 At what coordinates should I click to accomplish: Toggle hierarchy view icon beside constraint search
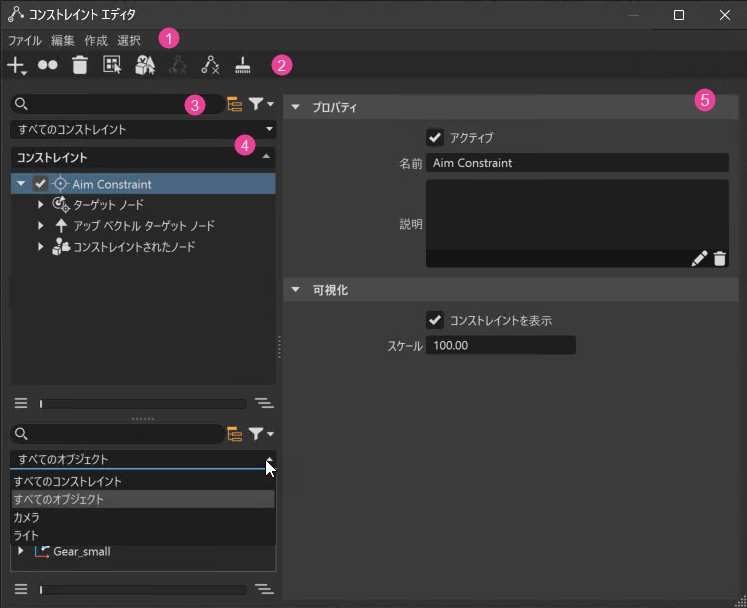(x=235, y=104)
